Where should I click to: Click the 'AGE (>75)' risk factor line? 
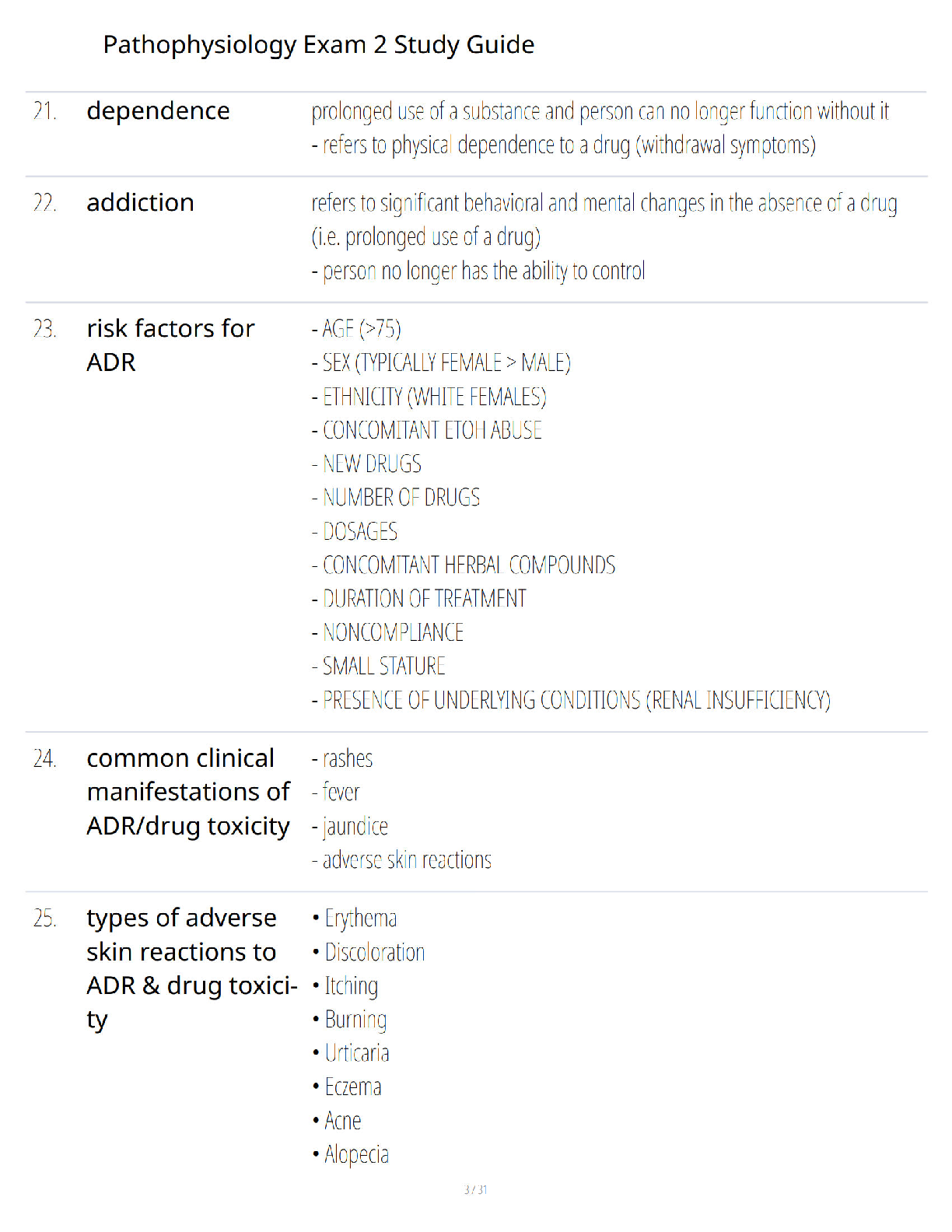click(356, 329)
